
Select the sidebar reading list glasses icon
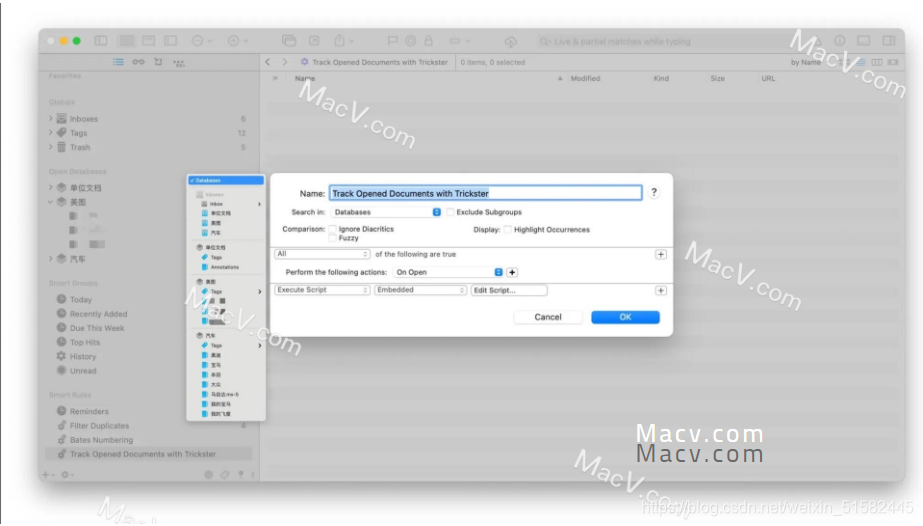[138, 62]
